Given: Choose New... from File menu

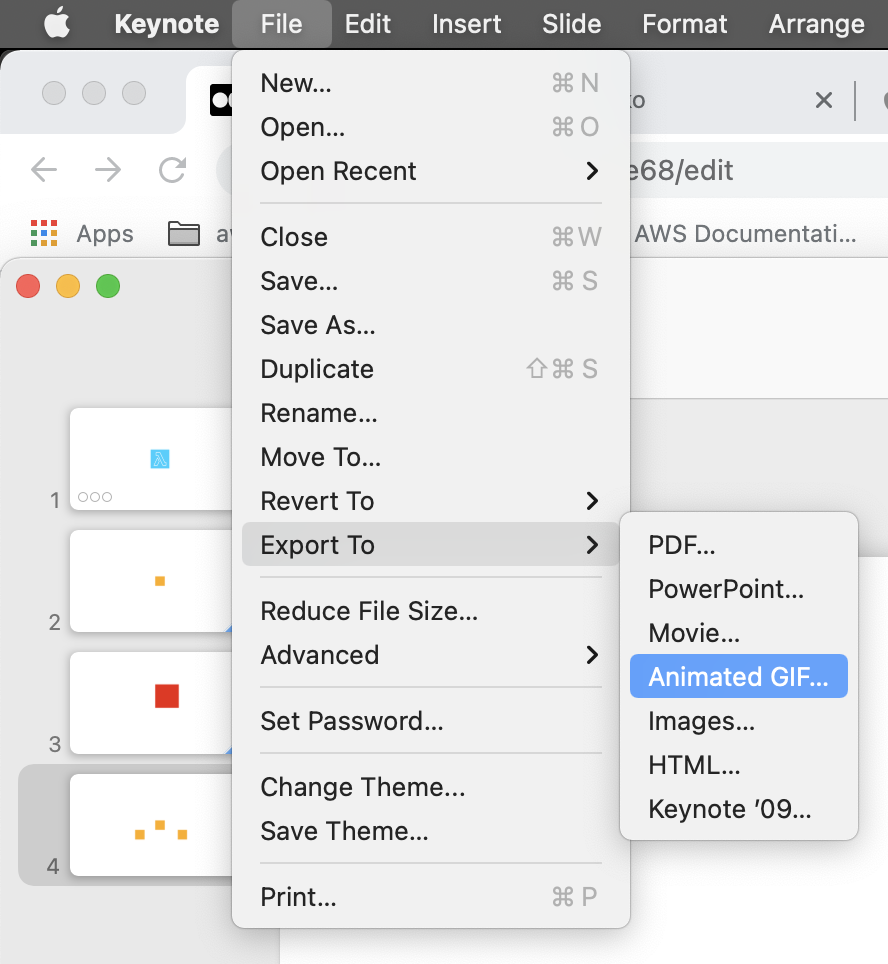Looking at the screenshot, I should [x=430, y=83].
